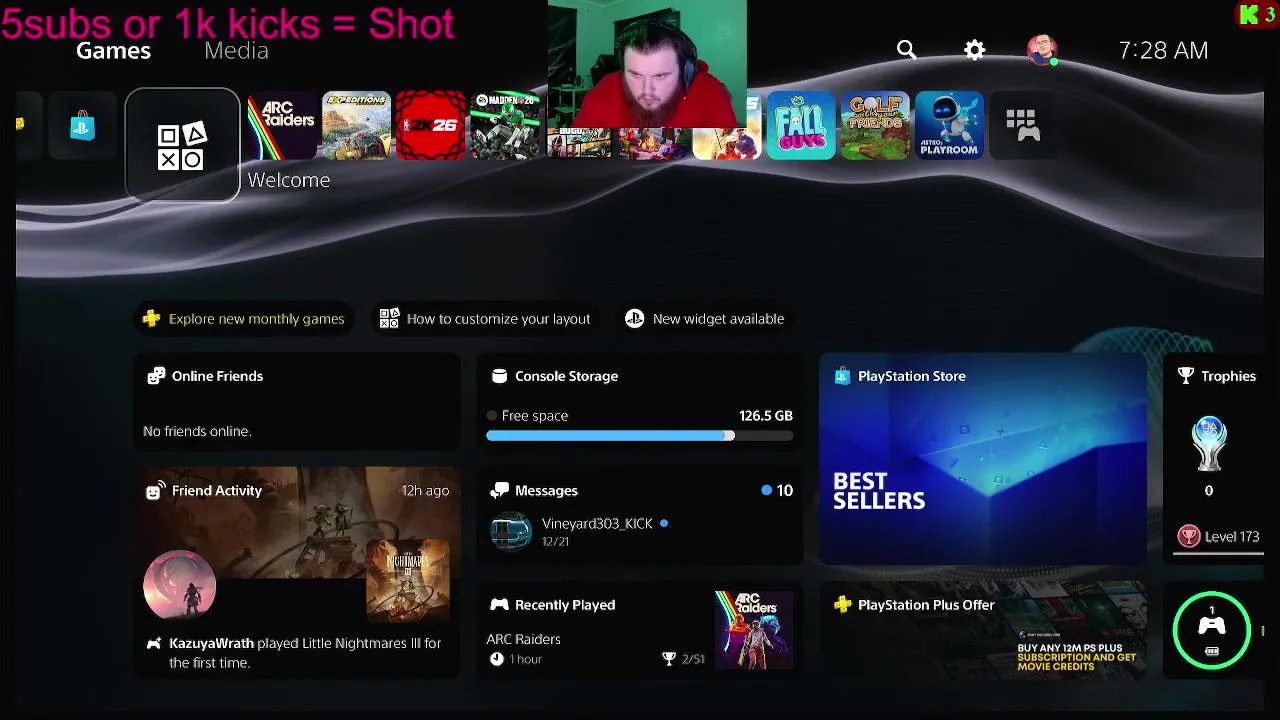Launch ARC Raiders from the game row

click(x=281, y=126)
